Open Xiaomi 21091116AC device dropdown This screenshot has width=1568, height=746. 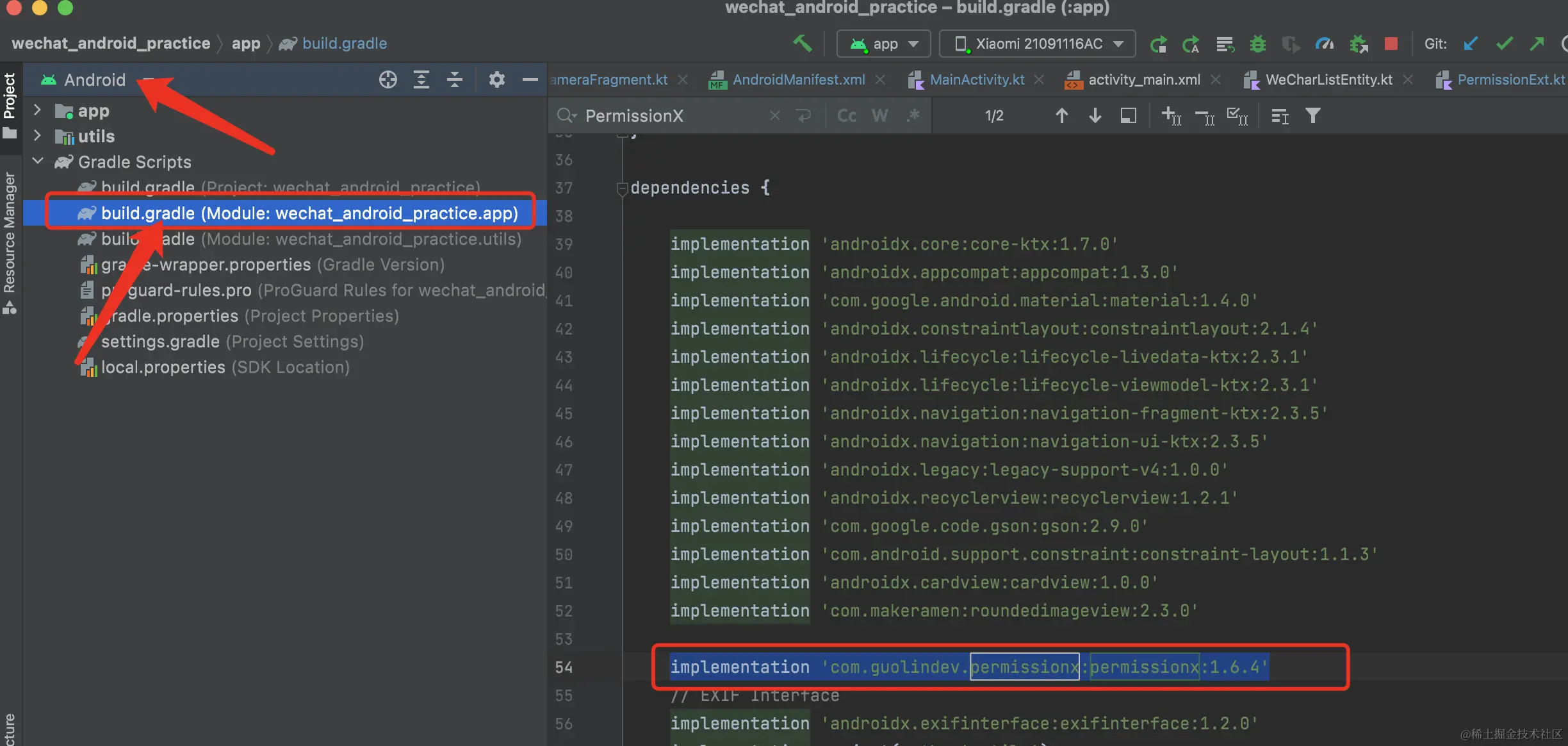(x=1038, y=44)
